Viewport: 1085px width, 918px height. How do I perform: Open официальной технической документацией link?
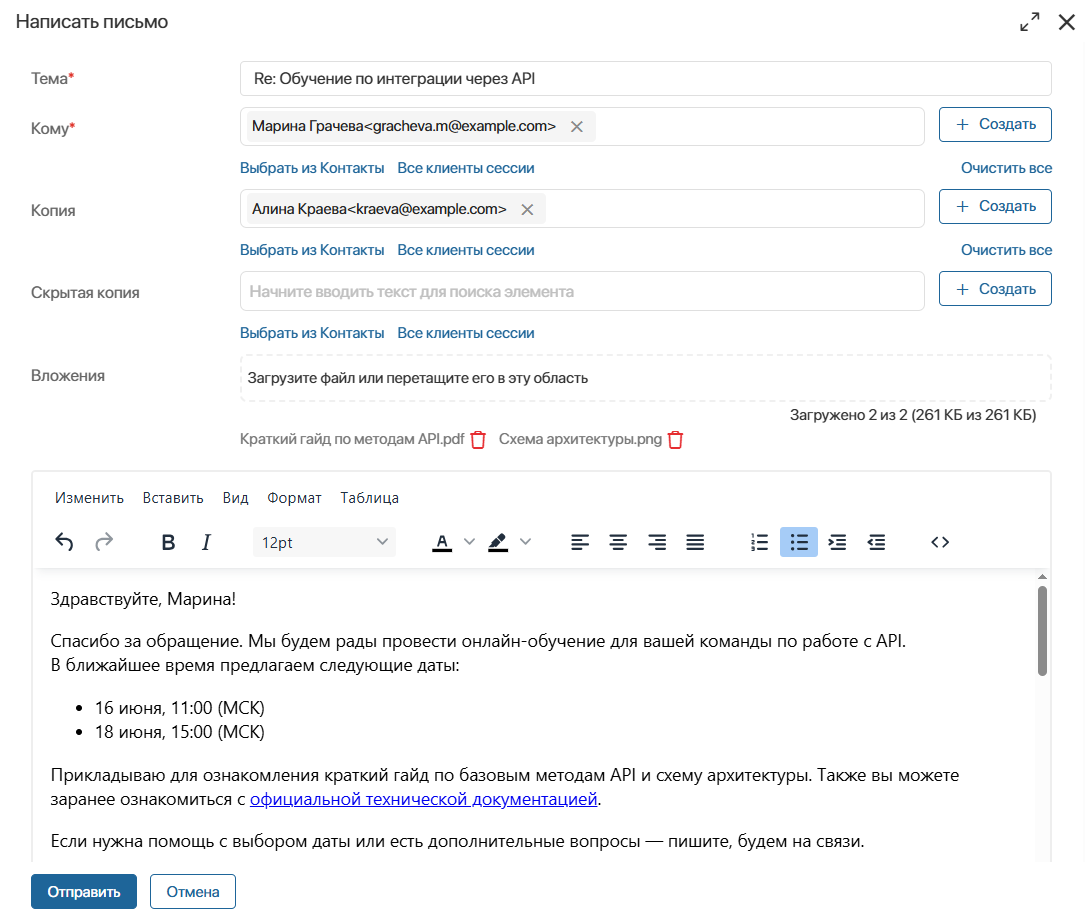[x=424, y=800]
